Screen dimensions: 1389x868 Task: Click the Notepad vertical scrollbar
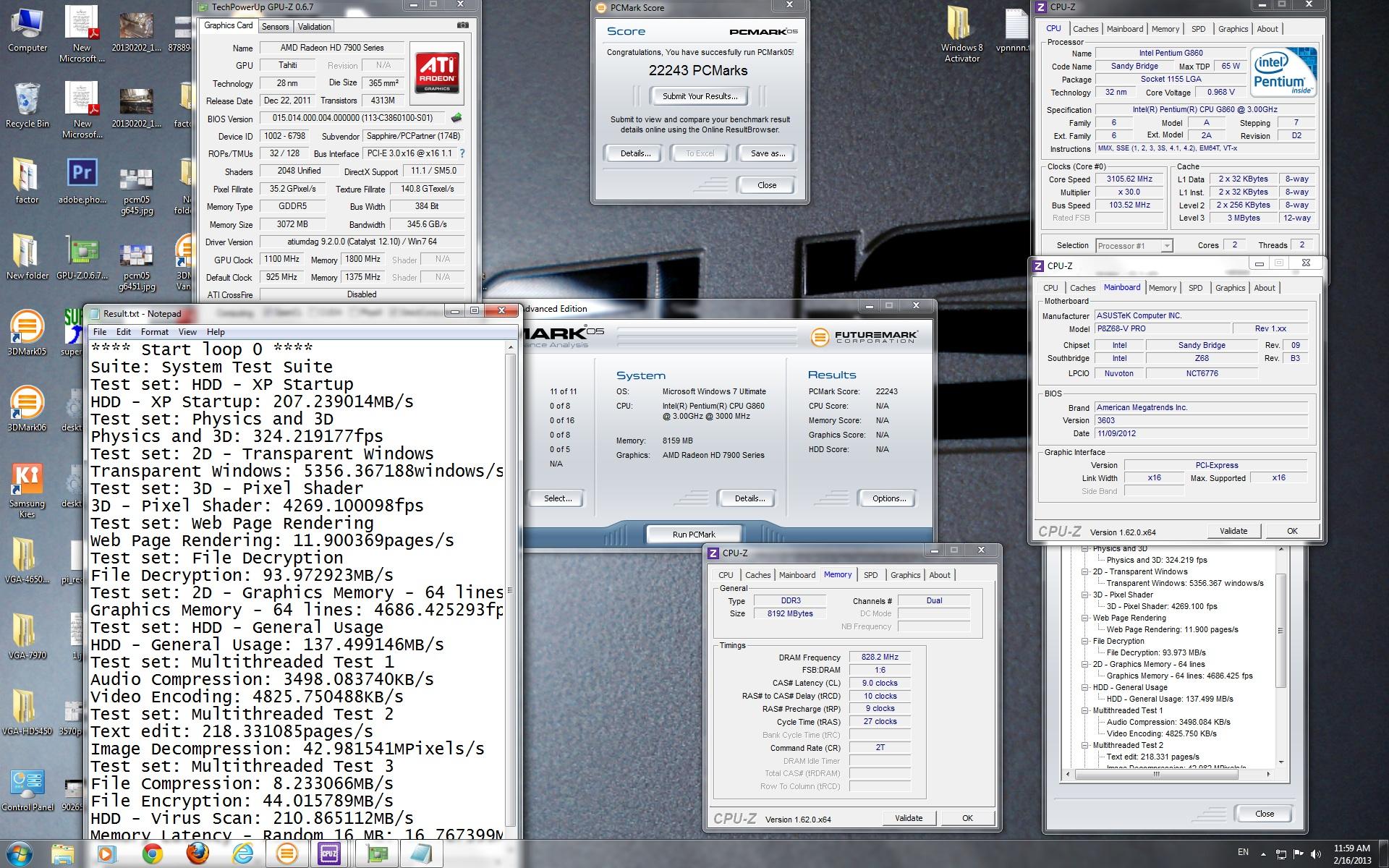point(511,590)
